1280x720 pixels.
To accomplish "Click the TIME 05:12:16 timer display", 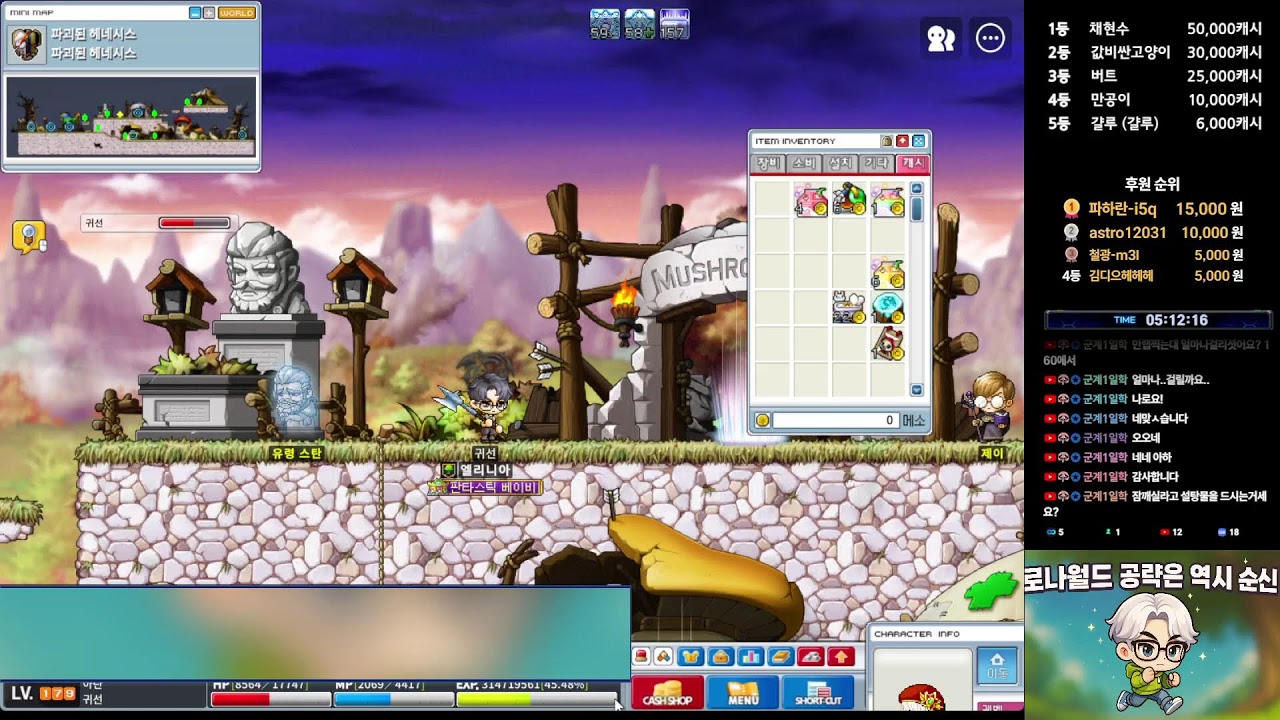I will pyautogui.click(x=1158, y=320).
